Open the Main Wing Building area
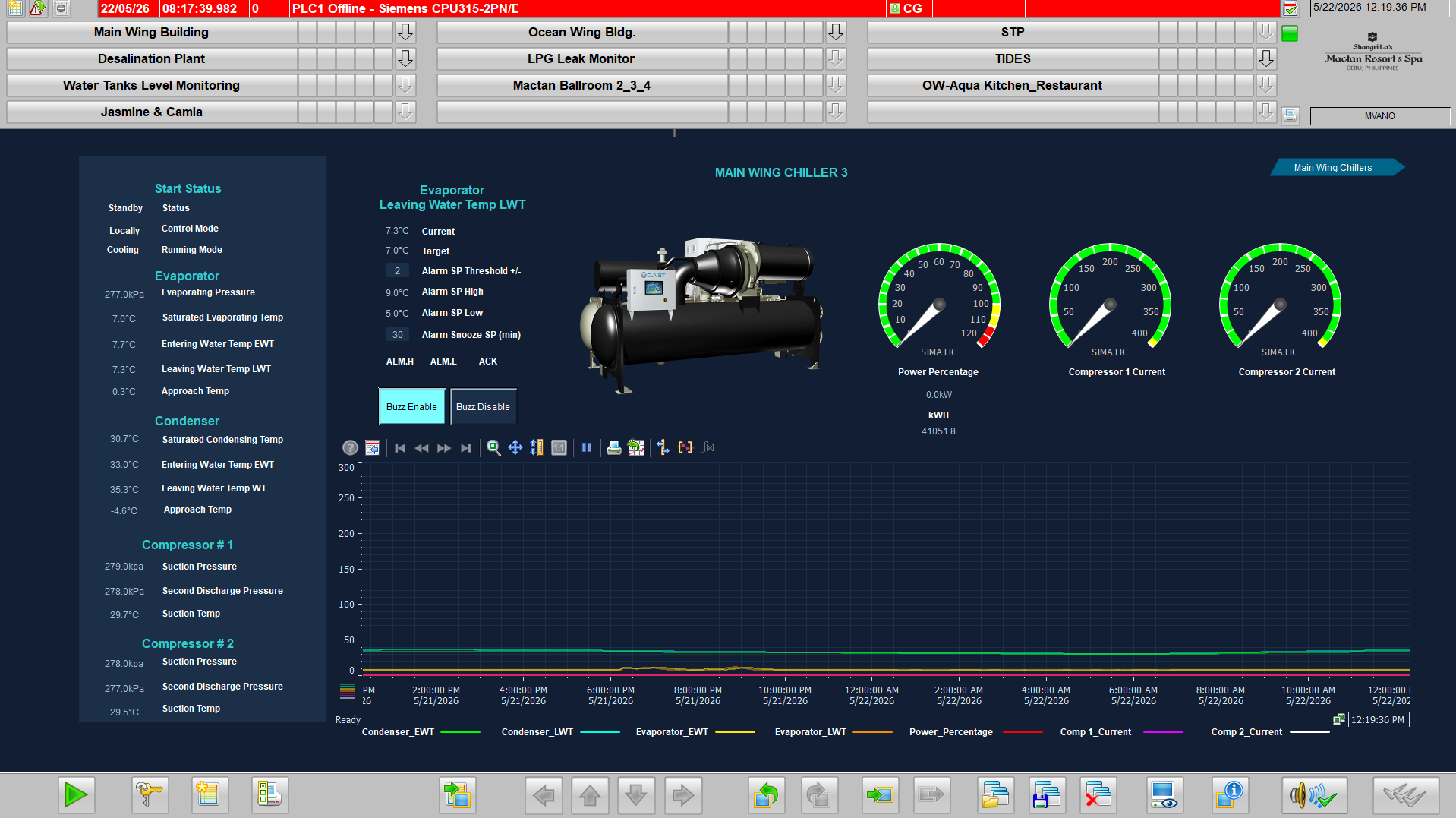Screen dimensions: 1456x818 coord(152,32)
